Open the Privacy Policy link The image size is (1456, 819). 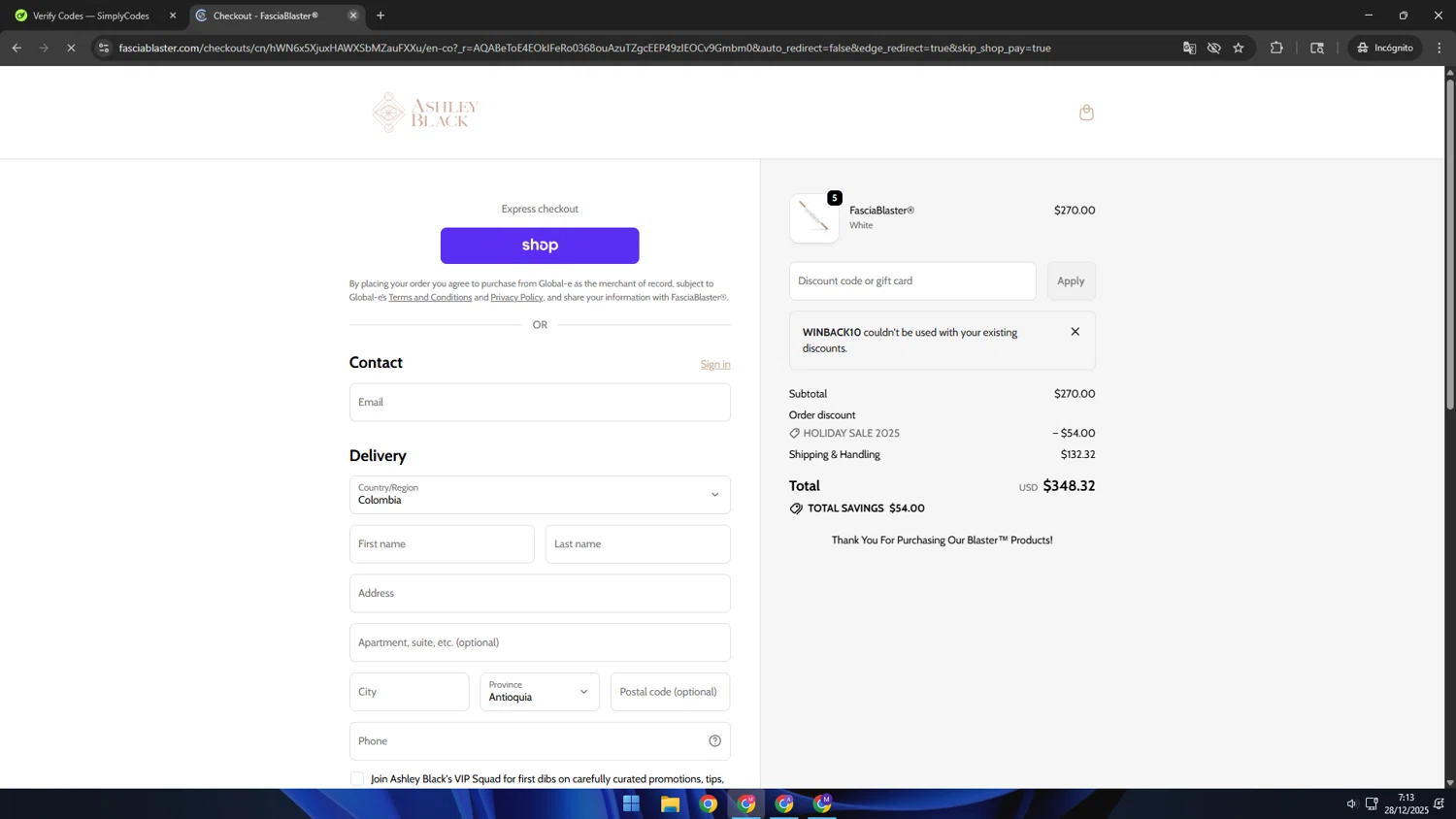pos(516,298)
